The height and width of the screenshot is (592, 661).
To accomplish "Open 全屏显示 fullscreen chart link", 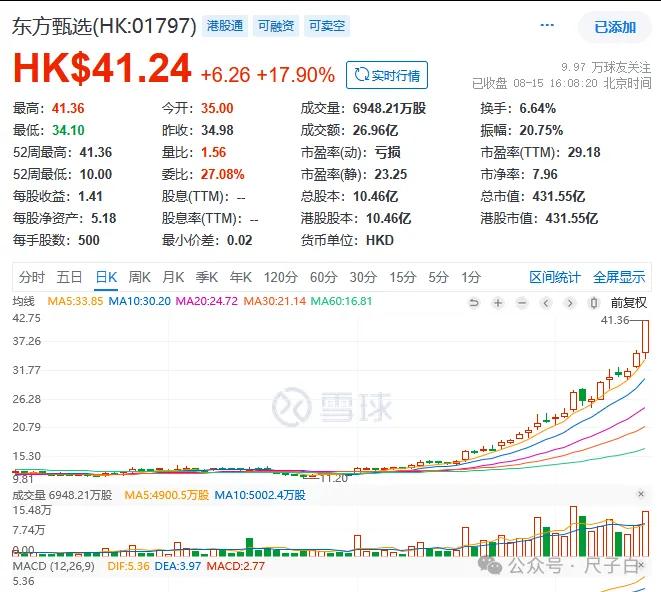I will 619,277.
